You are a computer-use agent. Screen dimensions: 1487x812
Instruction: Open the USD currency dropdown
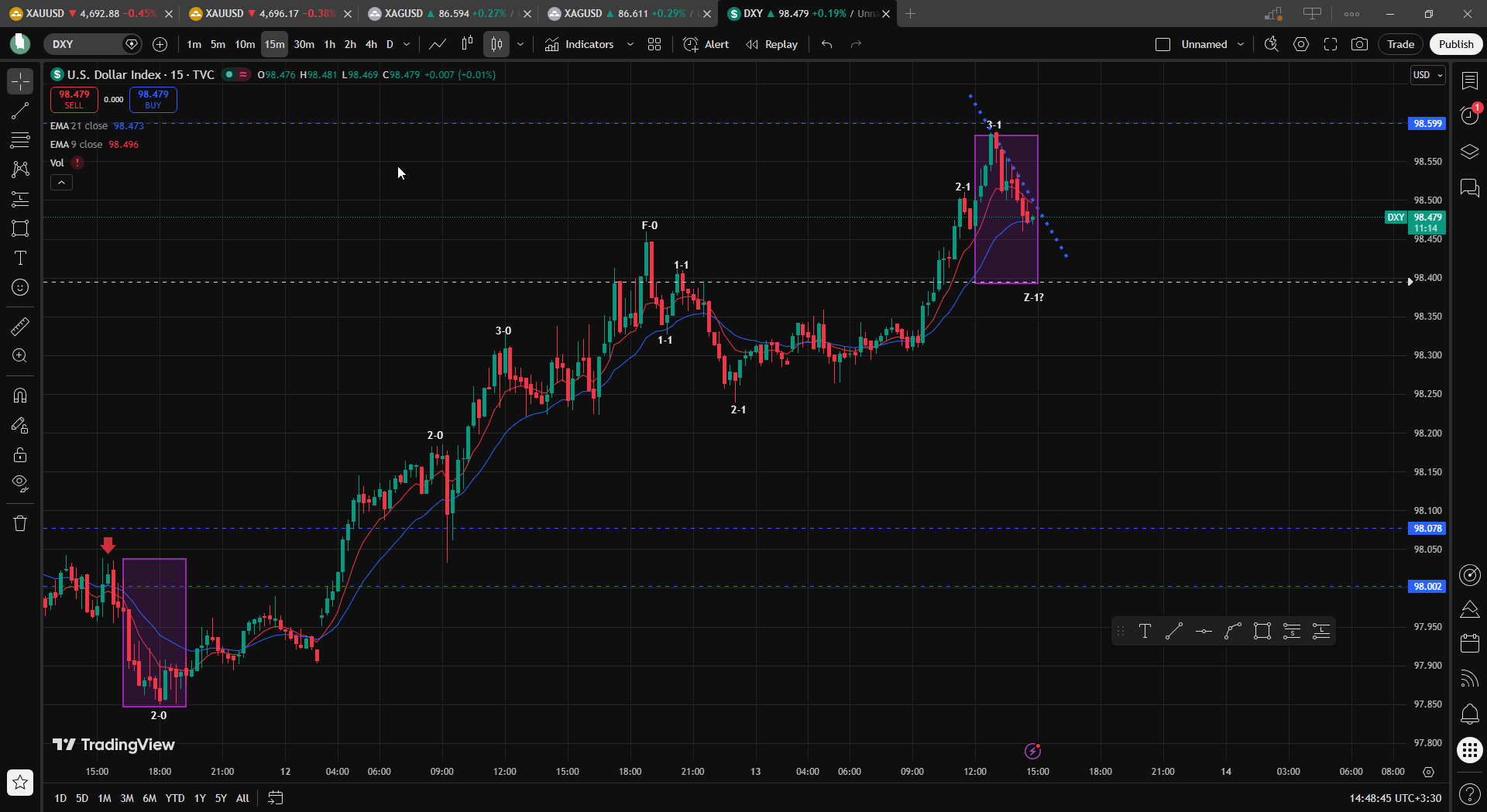pyautogui.click(x=1427, y=75)
